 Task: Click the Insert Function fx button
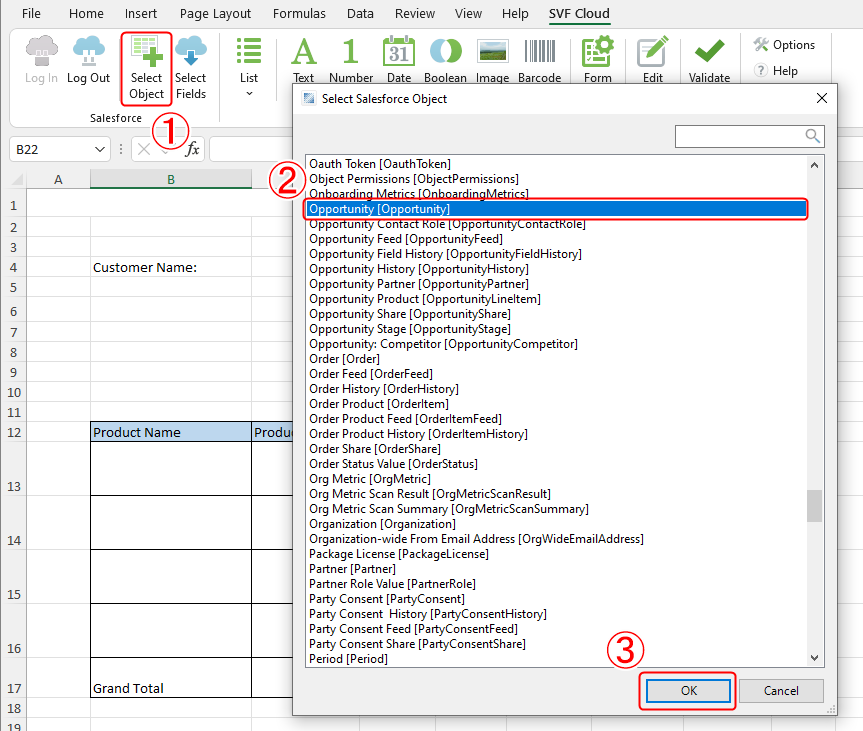click(x=192, y=149)
